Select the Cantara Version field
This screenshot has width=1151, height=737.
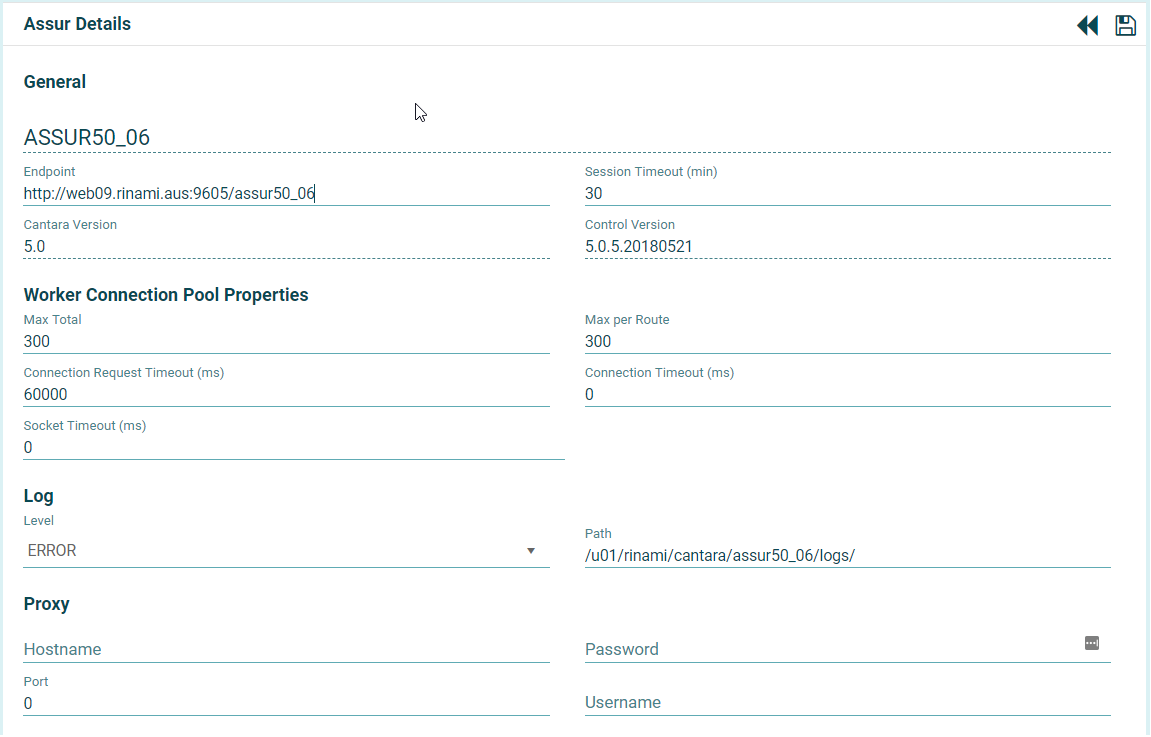pos(286,246)
